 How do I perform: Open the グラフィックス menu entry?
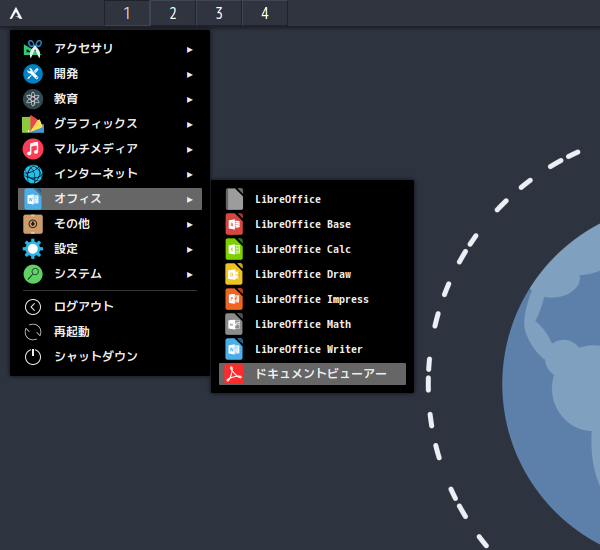coord(110,124)
